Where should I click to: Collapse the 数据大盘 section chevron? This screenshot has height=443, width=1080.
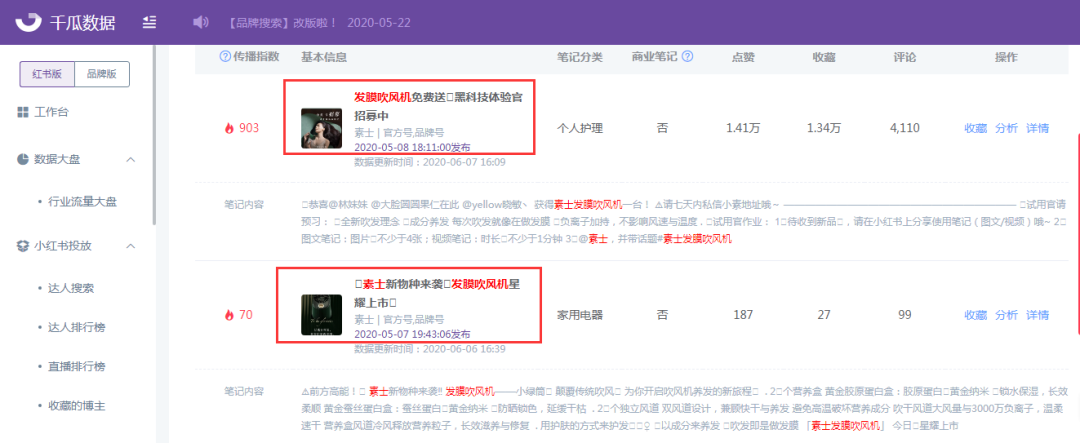(x=130, y=159)
